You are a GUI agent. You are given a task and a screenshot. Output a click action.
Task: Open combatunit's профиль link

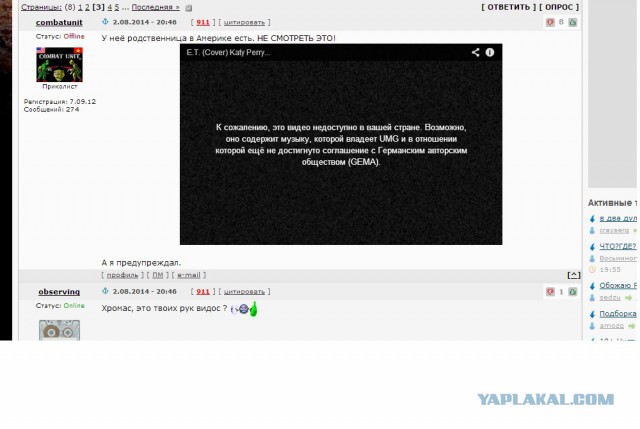point(122,275)
